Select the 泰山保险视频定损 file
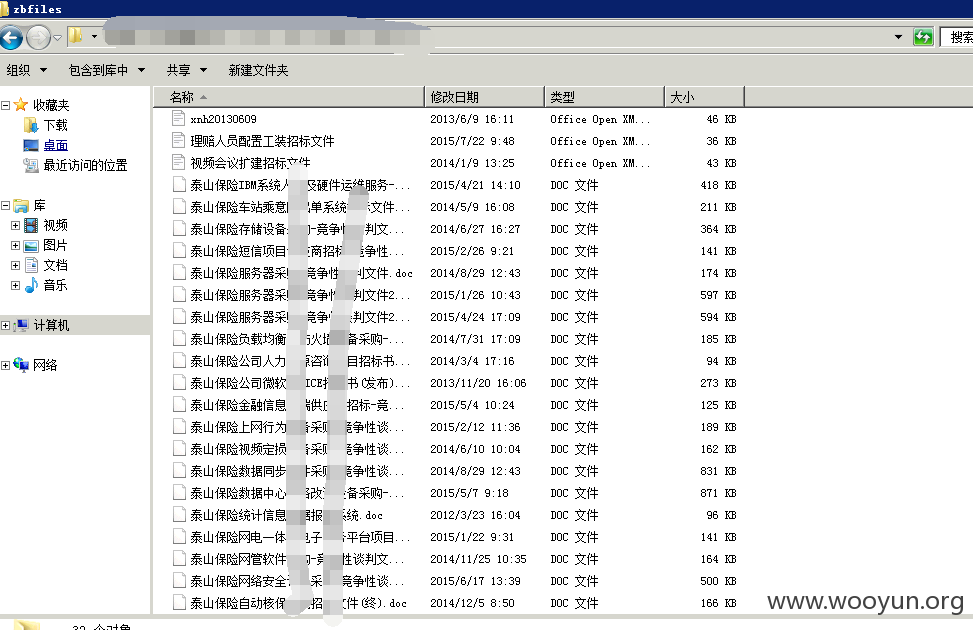This screenshot has height=630, width=973. click(298, 449)
